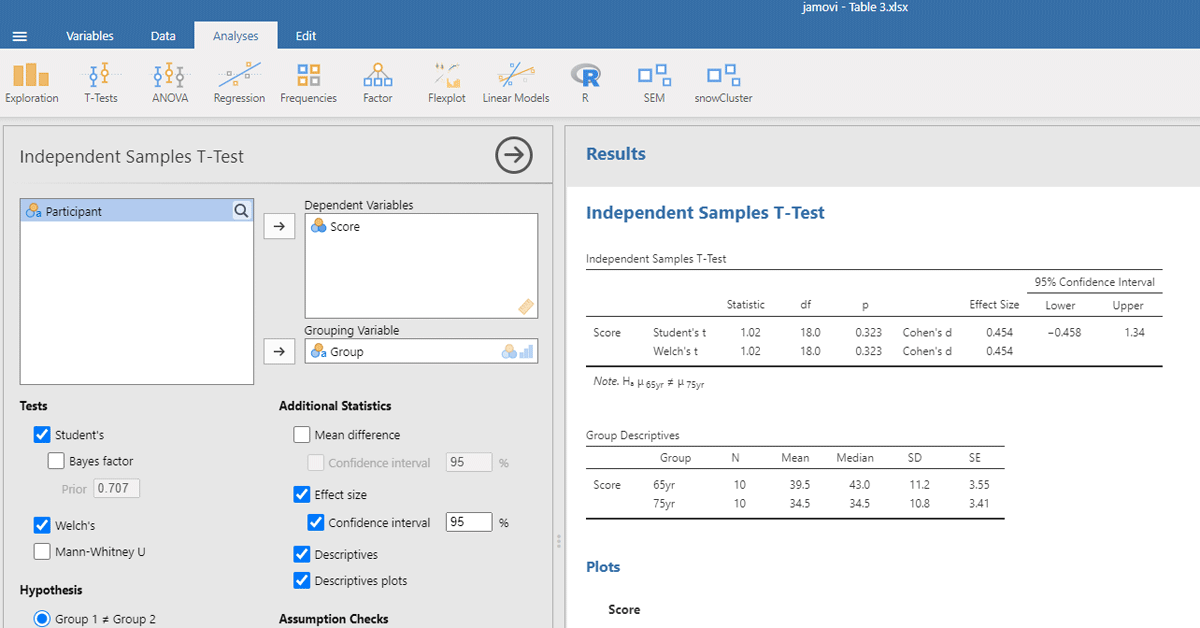
Task: Uncheck the Student's test checkbox
Action: click(42, 435)
